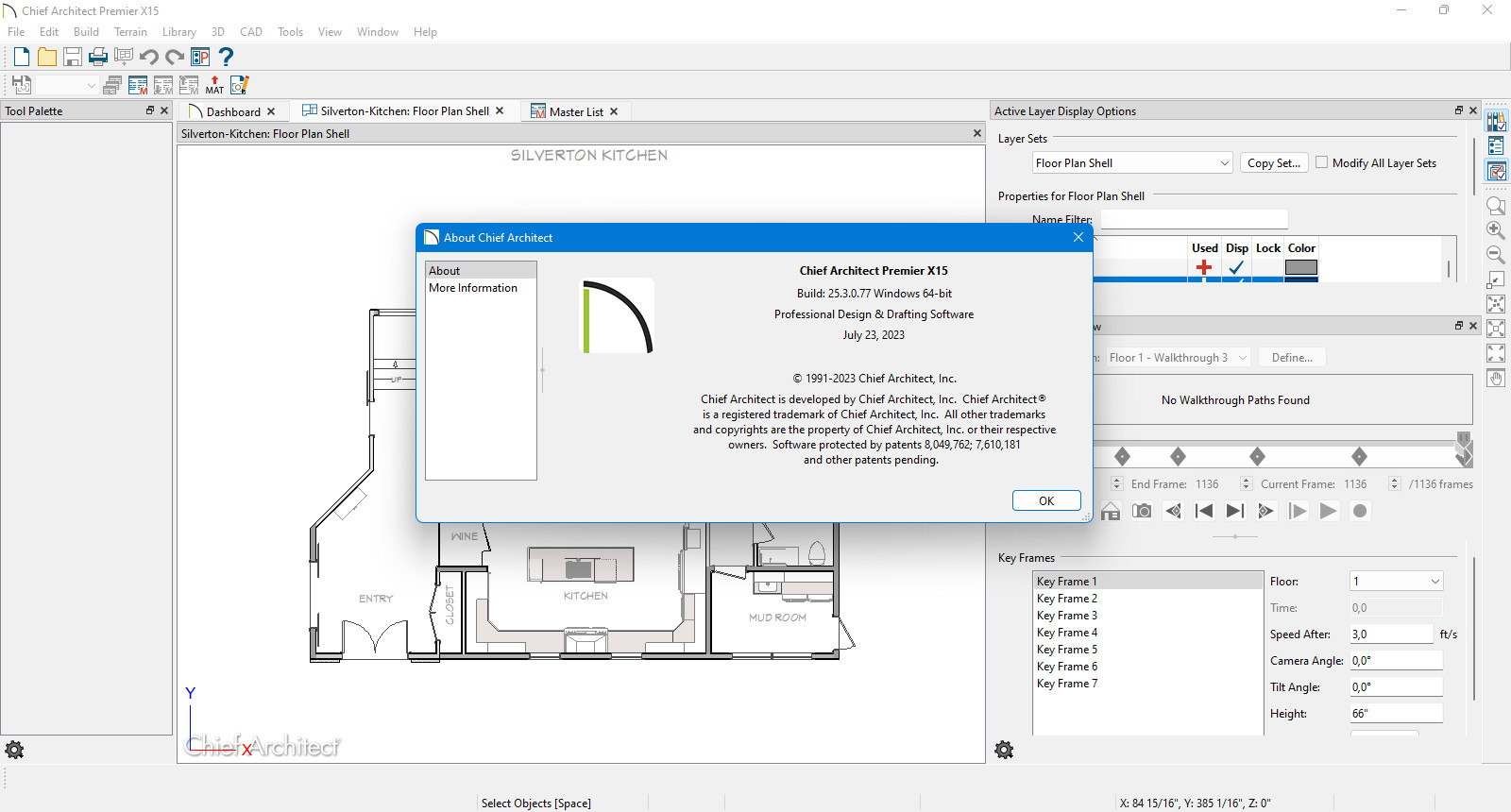This screenshot has height=812, width=1511.
Task: Open the Floor dropdown in Key Frames
Action: [x=1435, y=582]
